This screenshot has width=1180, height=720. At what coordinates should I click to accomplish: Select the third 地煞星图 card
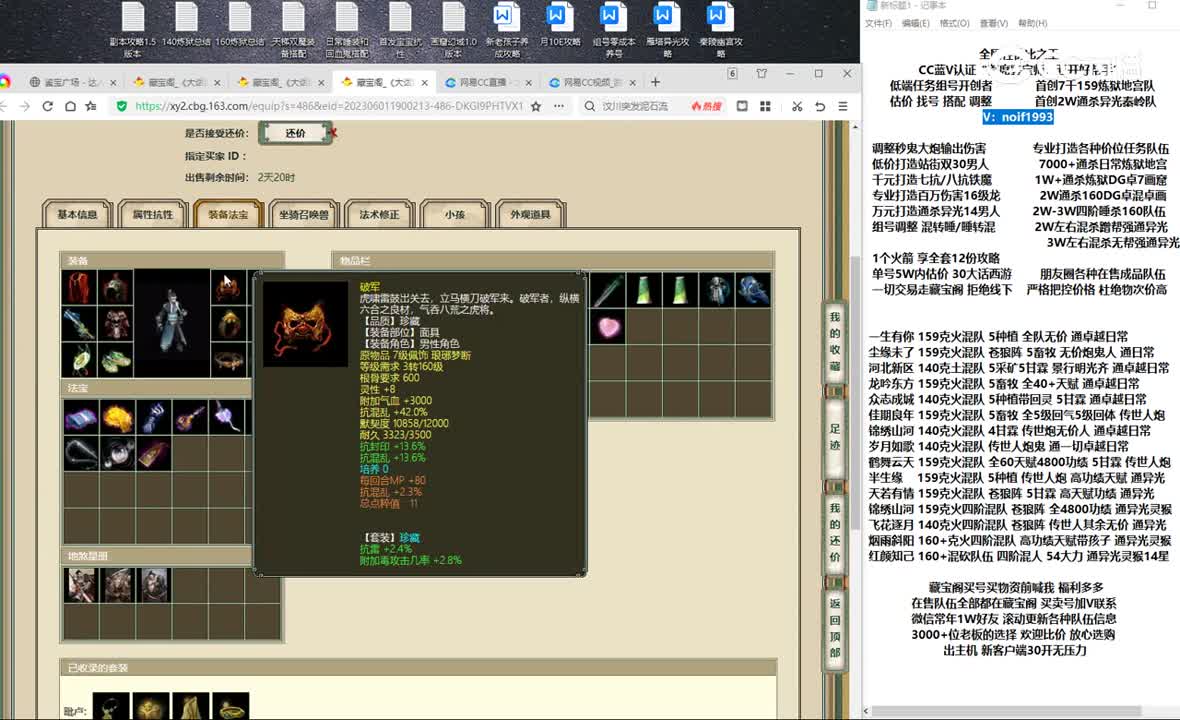[x=154, y=585]
